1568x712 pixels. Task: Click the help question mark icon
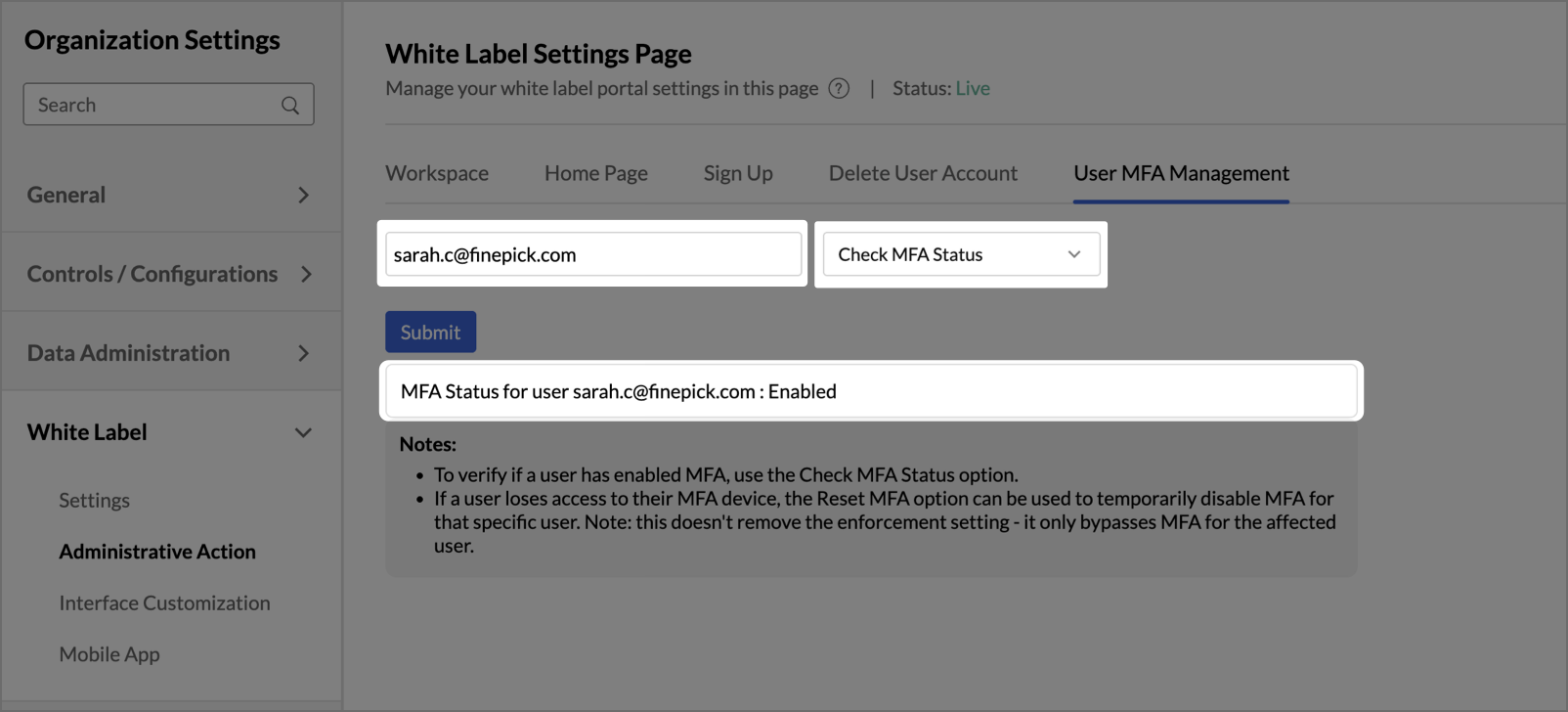(x=839, y=88)
